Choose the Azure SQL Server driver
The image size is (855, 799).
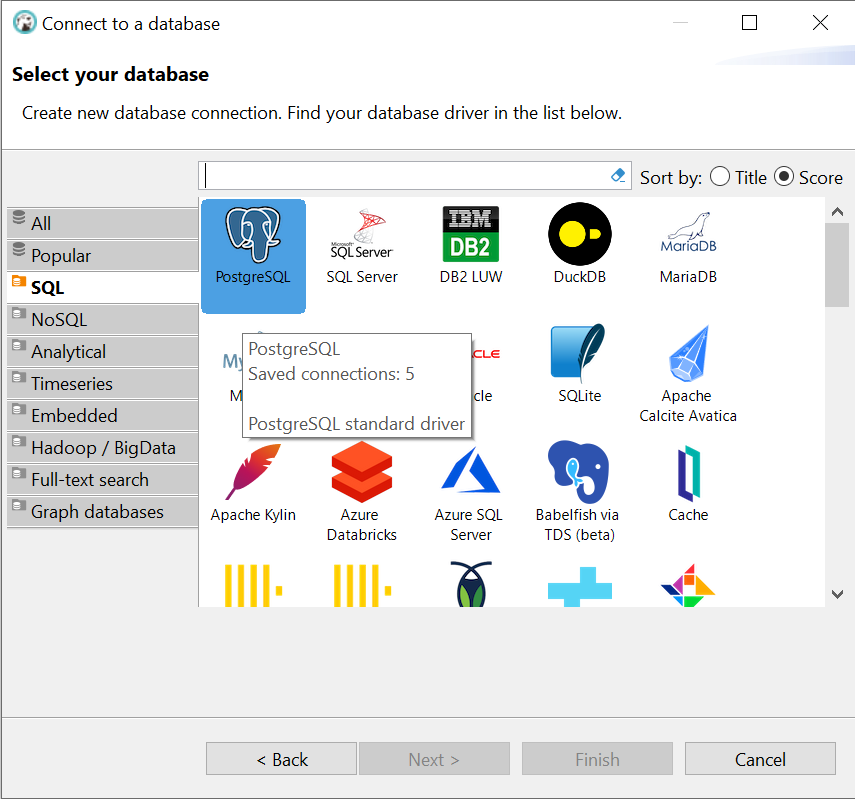point(471,494)
